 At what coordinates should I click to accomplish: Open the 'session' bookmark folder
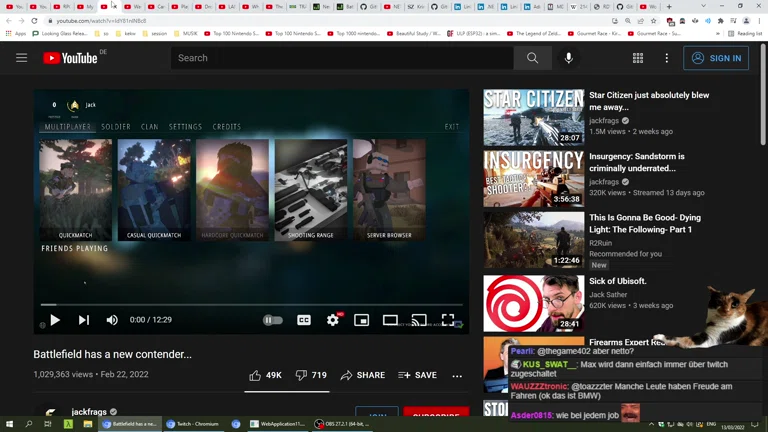click(154, 33)
